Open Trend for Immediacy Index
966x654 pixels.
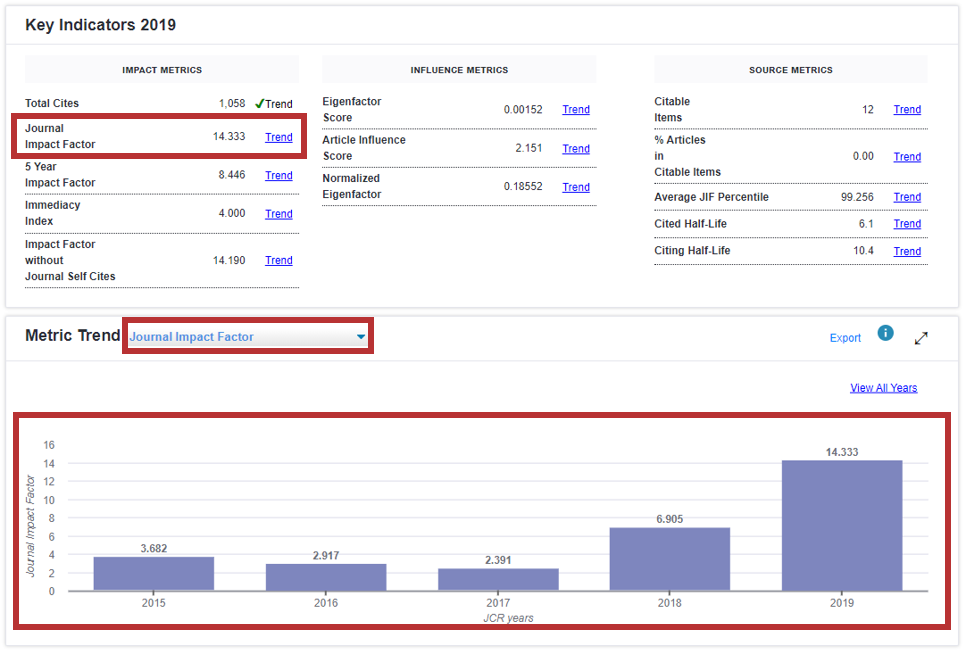point(278,213)
